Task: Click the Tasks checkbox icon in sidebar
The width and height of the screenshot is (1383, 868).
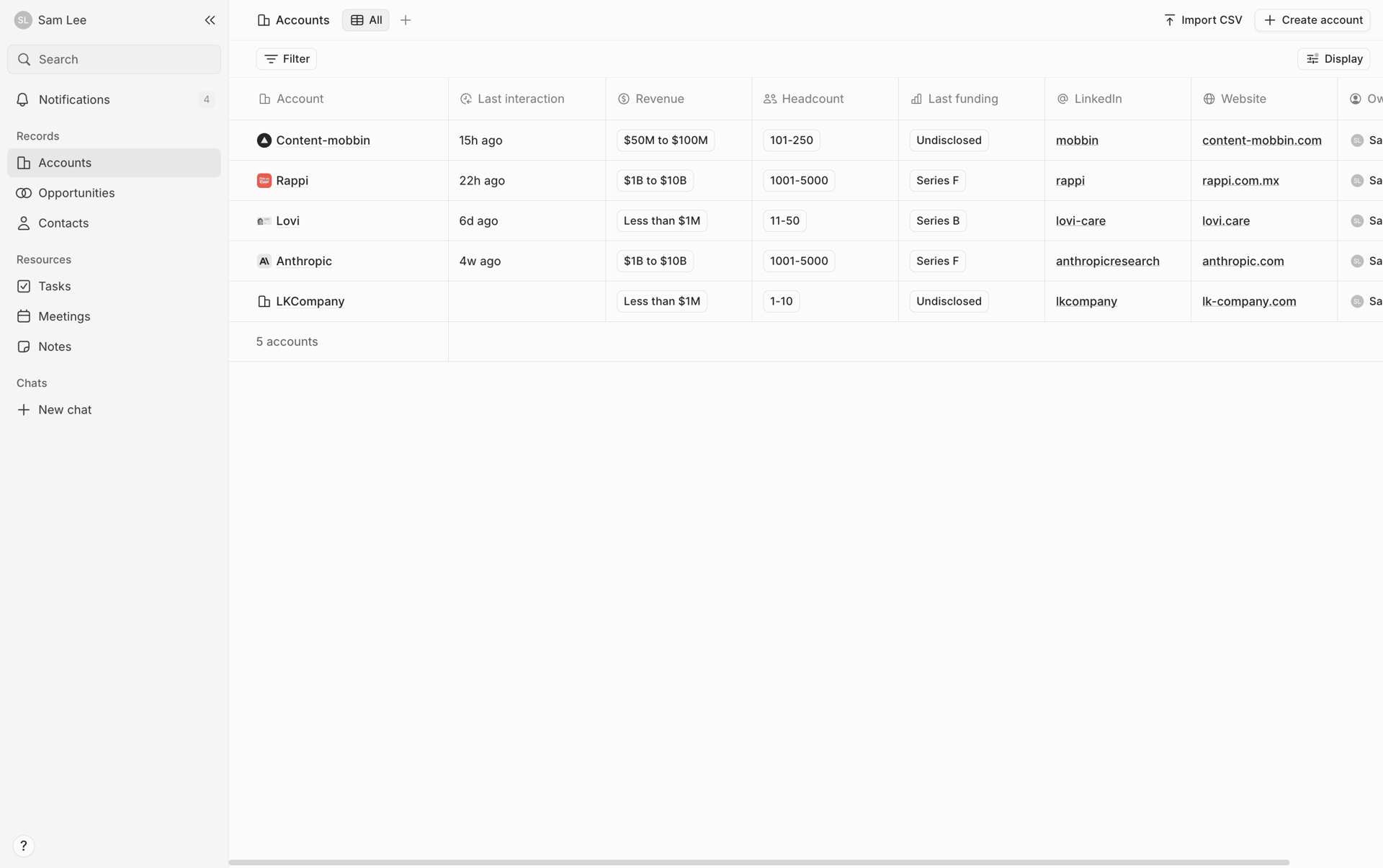Action: (x=24, y=286)
